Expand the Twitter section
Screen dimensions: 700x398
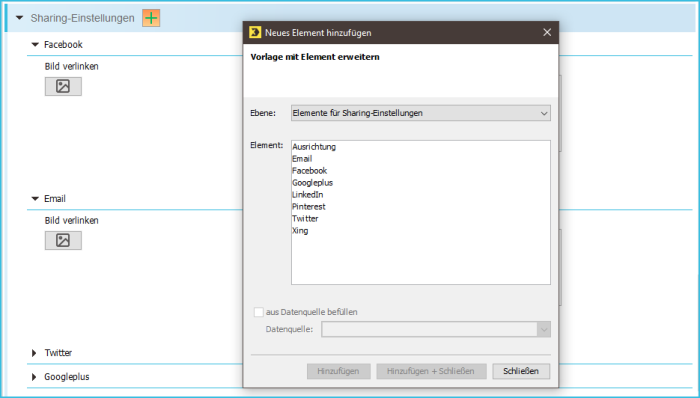point(34,353)
